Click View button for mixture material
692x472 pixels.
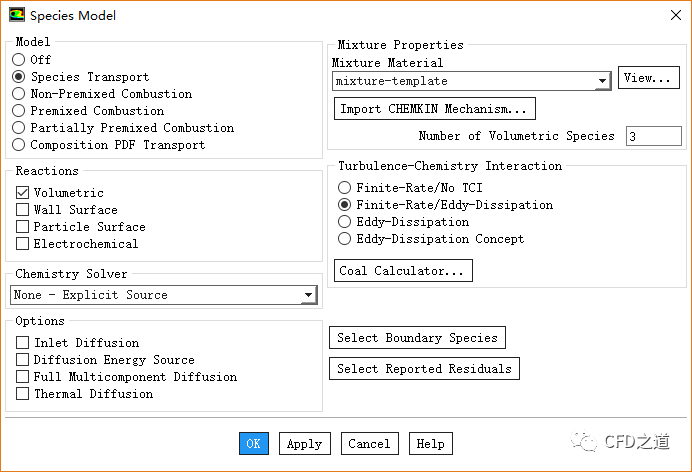coord(648,78)
